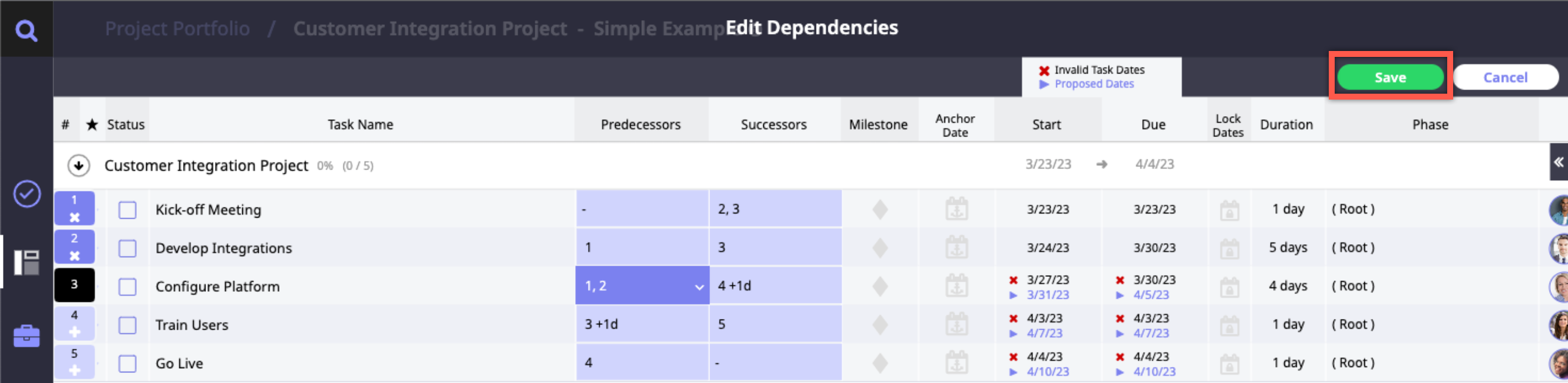Open the briefcase portfolio sidebar icon
1568x383 pixels.
tap(27, 336)
